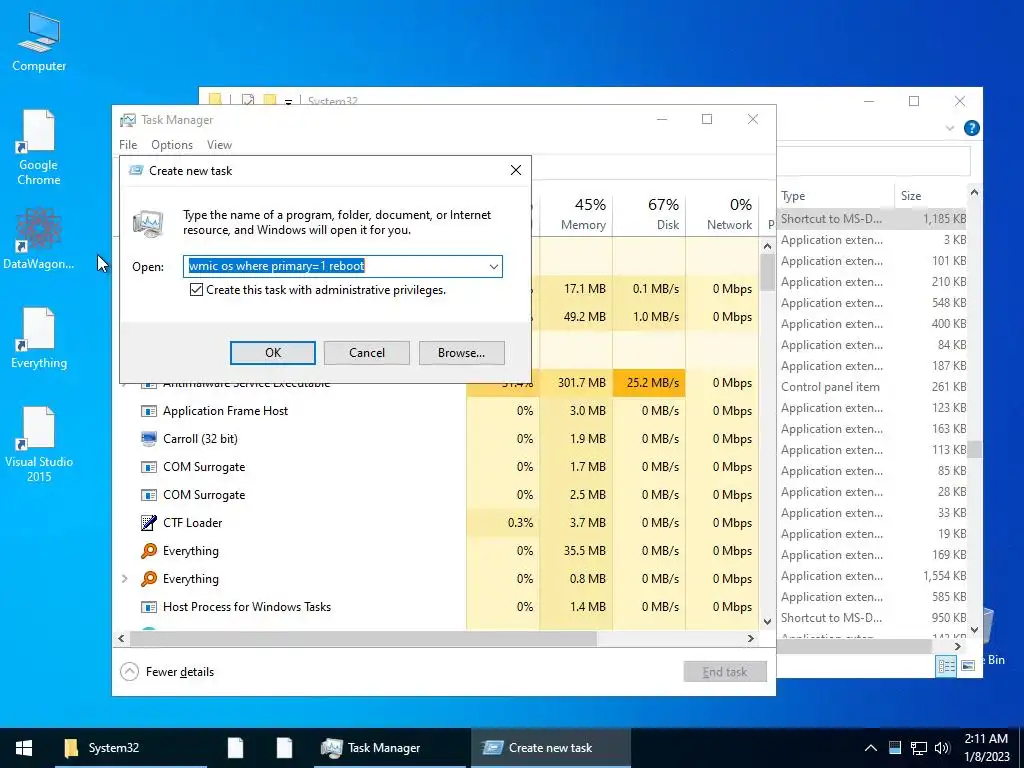This screenshot has width=1024, height=768.
Task: Open the Visual Studio 2015 desktop shortcut
Action: (x=39, y=444)
